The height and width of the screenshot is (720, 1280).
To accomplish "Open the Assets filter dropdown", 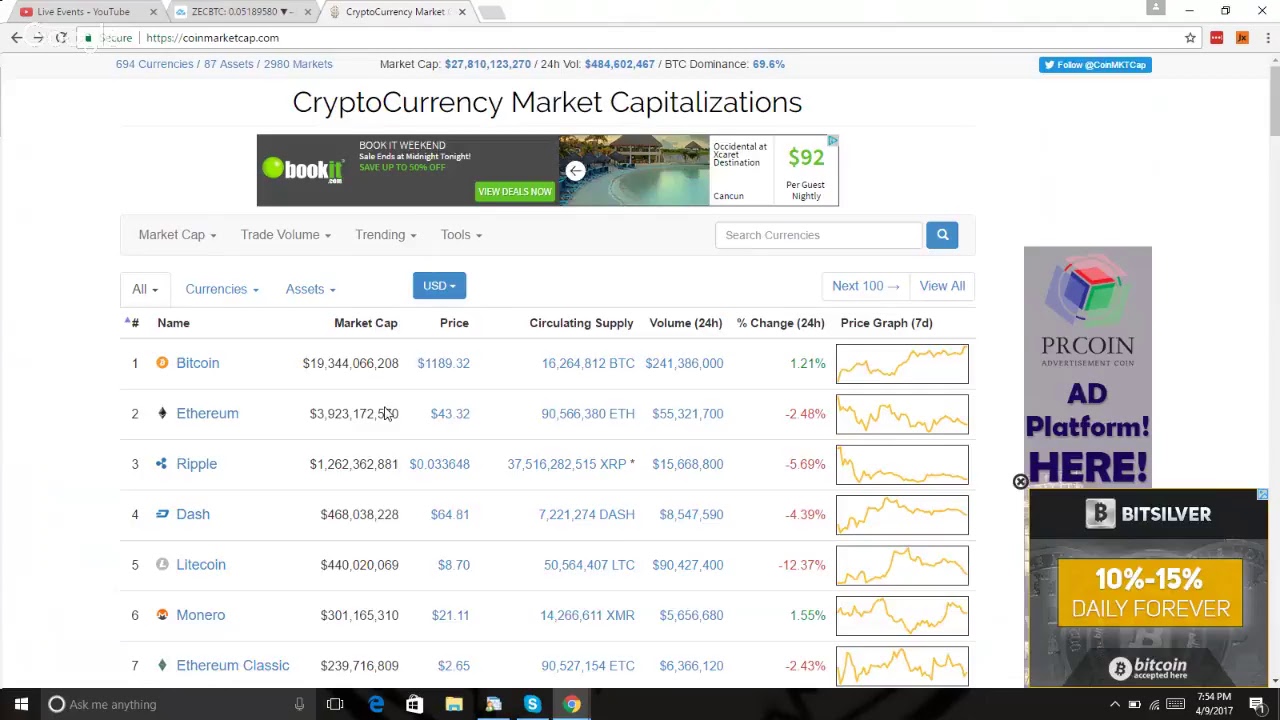I will [310, 289].
